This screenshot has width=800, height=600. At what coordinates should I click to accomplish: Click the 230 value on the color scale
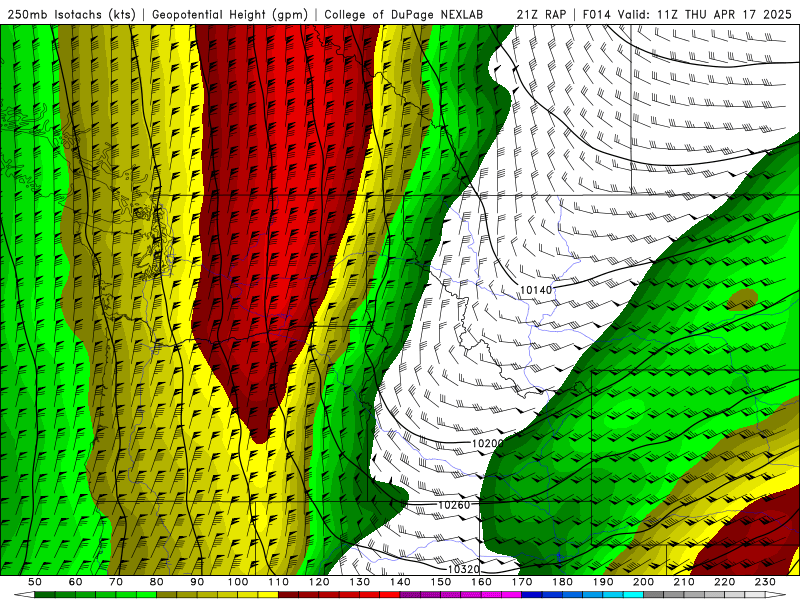click(x=765, y=582)
